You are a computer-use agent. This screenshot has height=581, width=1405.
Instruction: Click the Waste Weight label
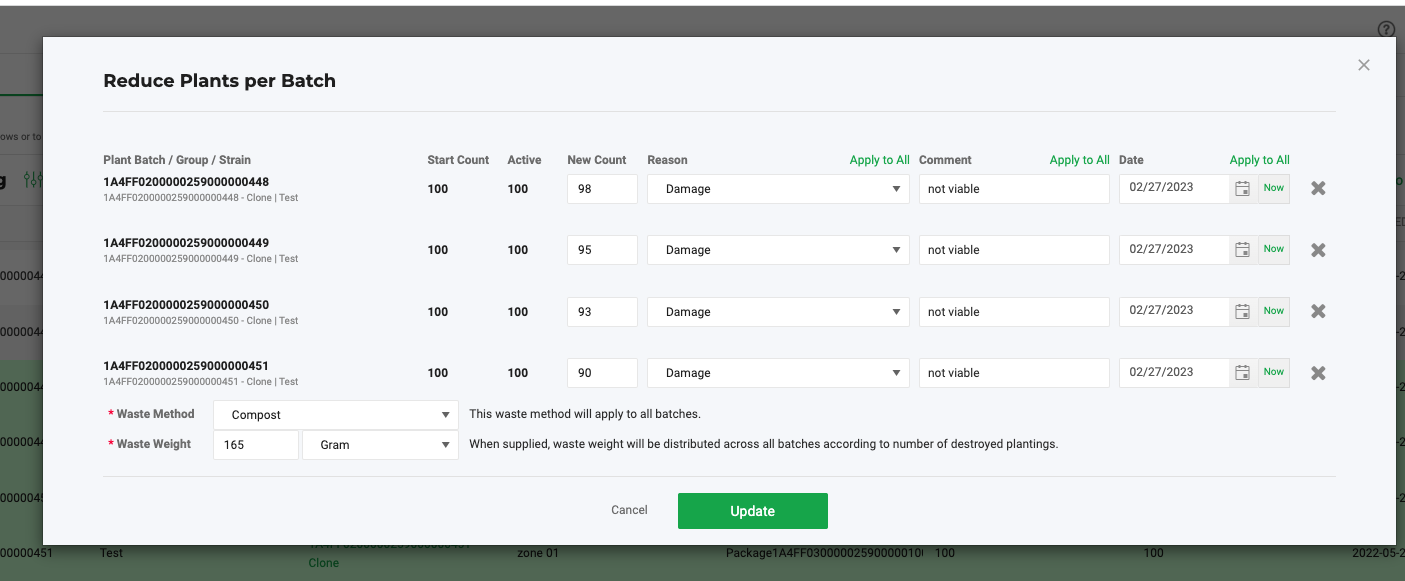154,444
